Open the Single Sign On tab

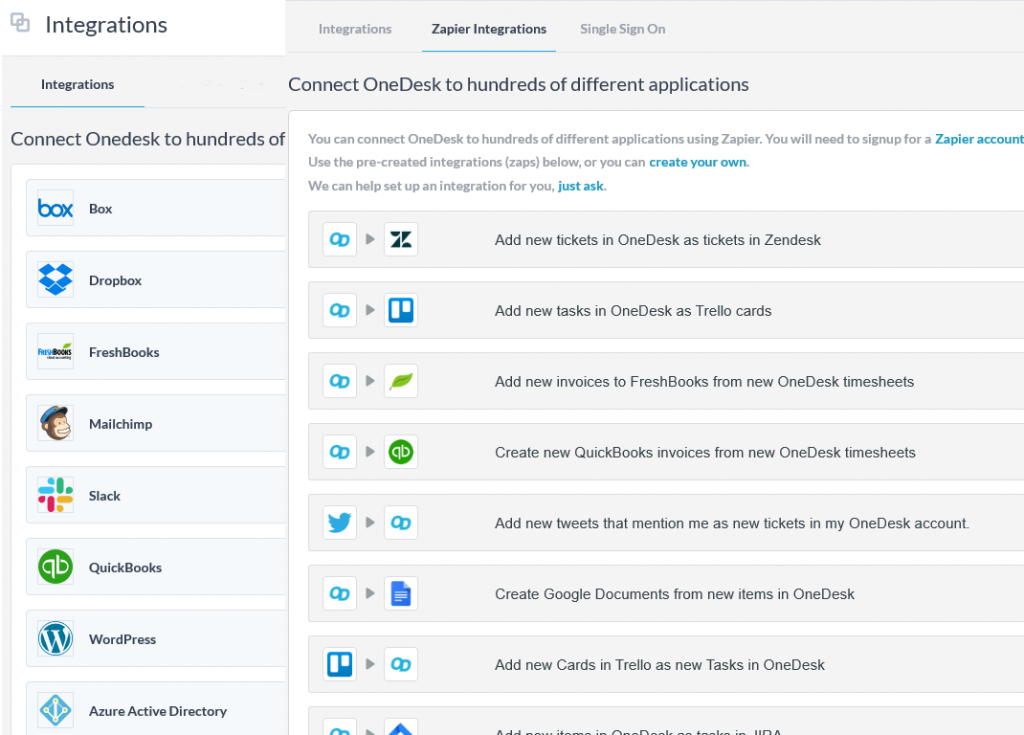pyautogui.click(x=622, y=29)
